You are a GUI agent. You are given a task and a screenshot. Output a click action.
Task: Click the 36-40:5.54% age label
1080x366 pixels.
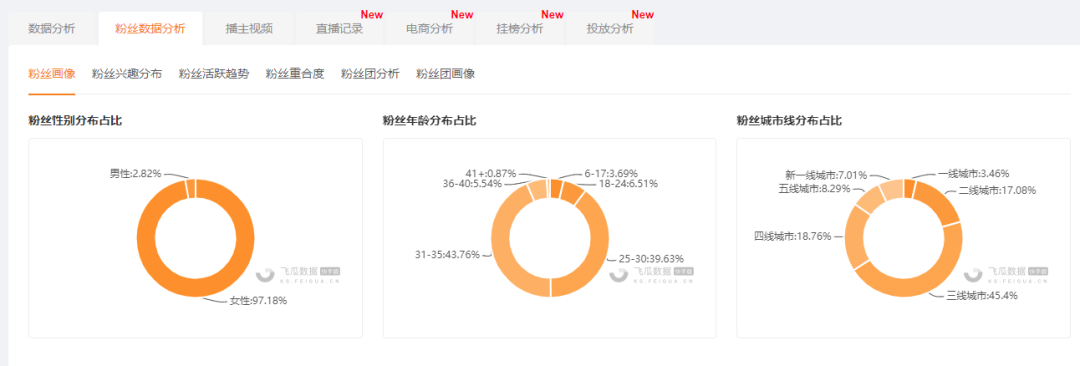(472, 184)
